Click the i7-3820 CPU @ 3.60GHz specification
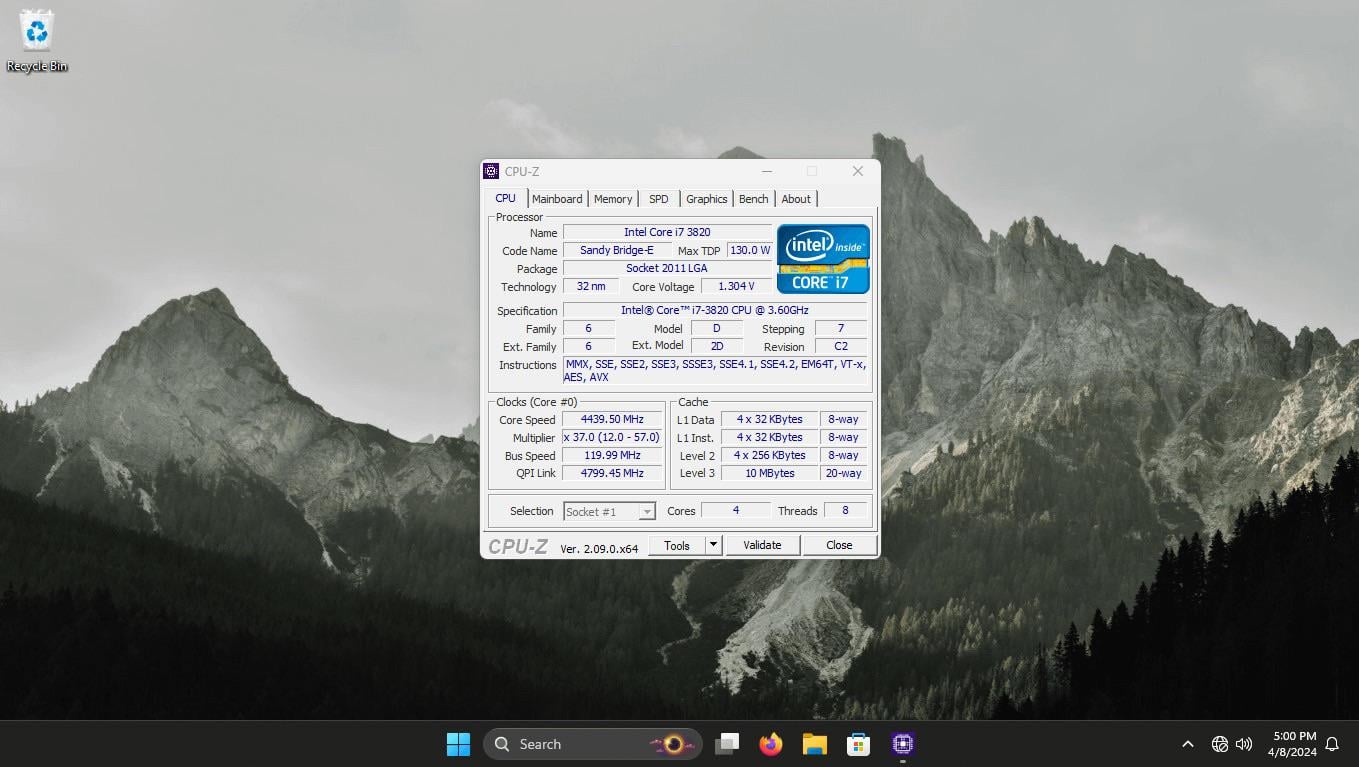Viewport: 1359px width, 767px height. (x=715, y=310)
